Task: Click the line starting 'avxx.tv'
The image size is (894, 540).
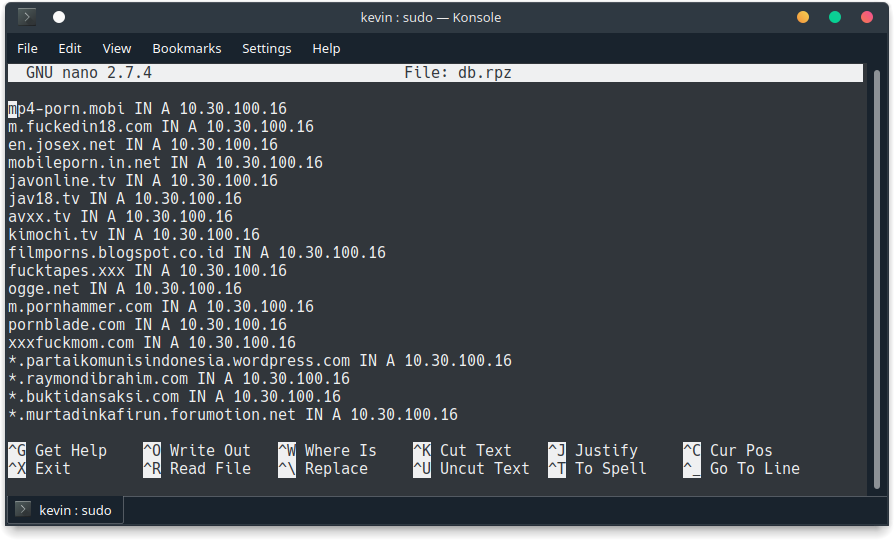Action: point(120,216)
